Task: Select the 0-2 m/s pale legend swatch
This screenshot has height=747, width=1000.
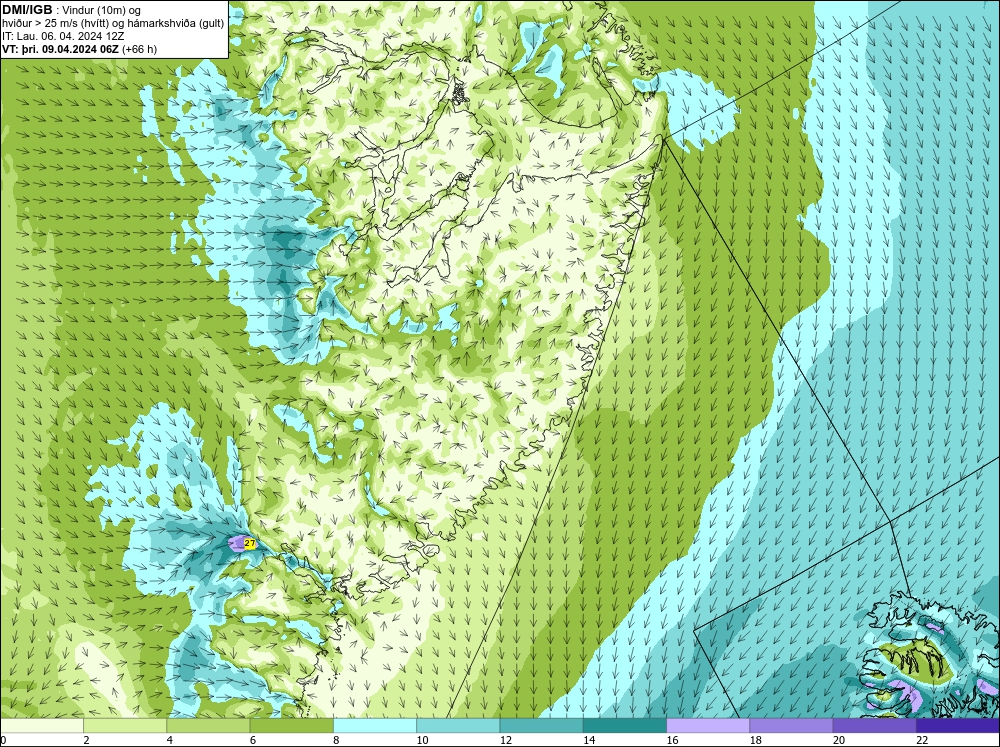Action: tap(41, 726)
